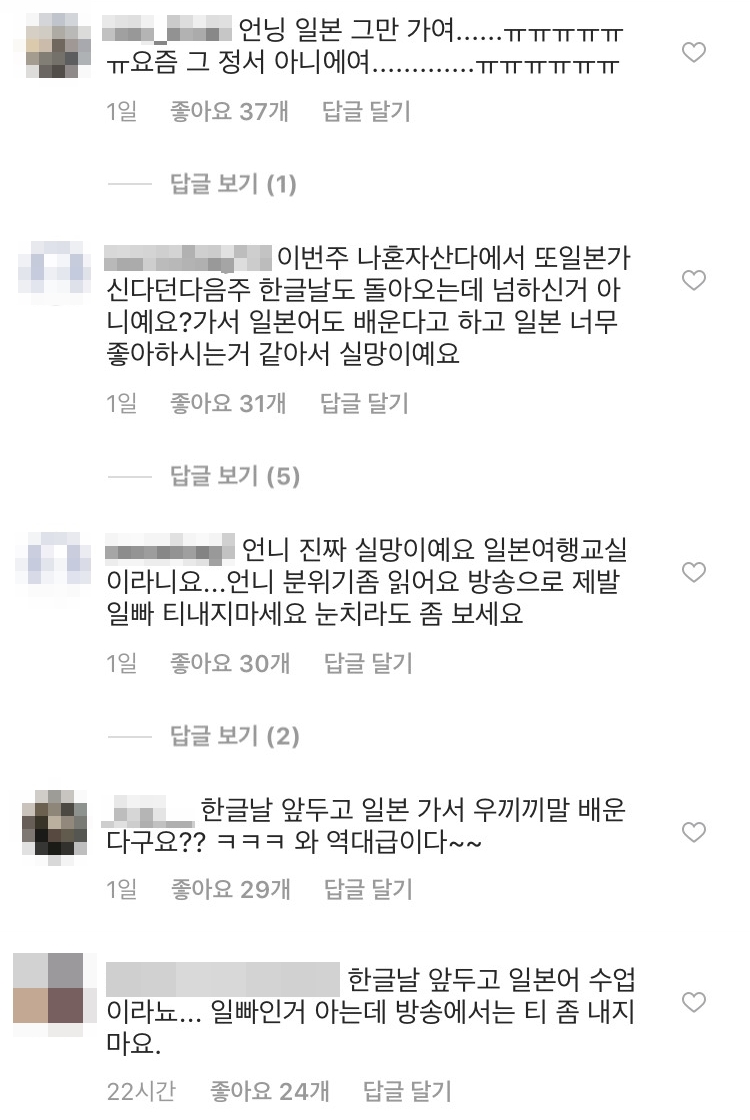This screenshot has width=750, height=1120.
Task: Open profile picture of first commenter
Action: point(56,46)
